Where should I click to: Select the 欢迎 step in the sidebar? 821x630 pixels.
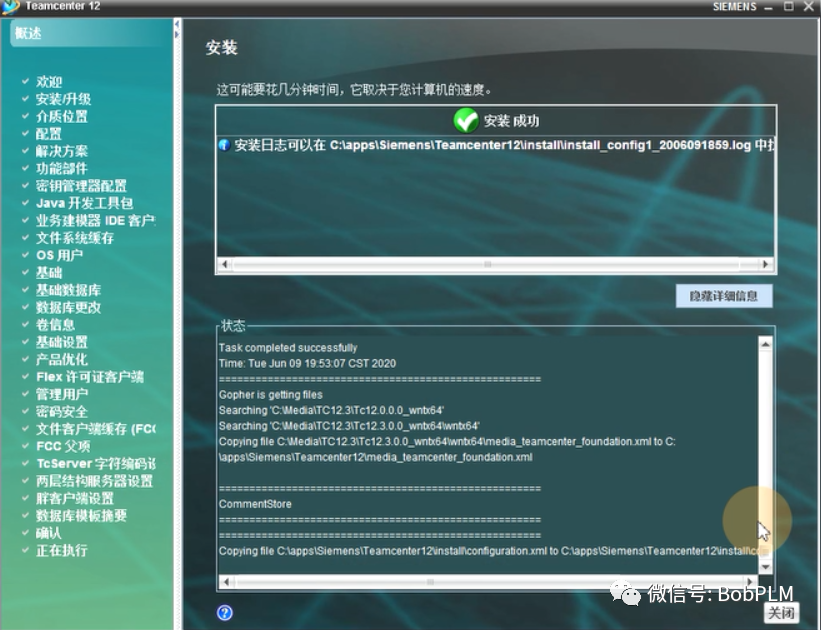[x=49, y=82]
